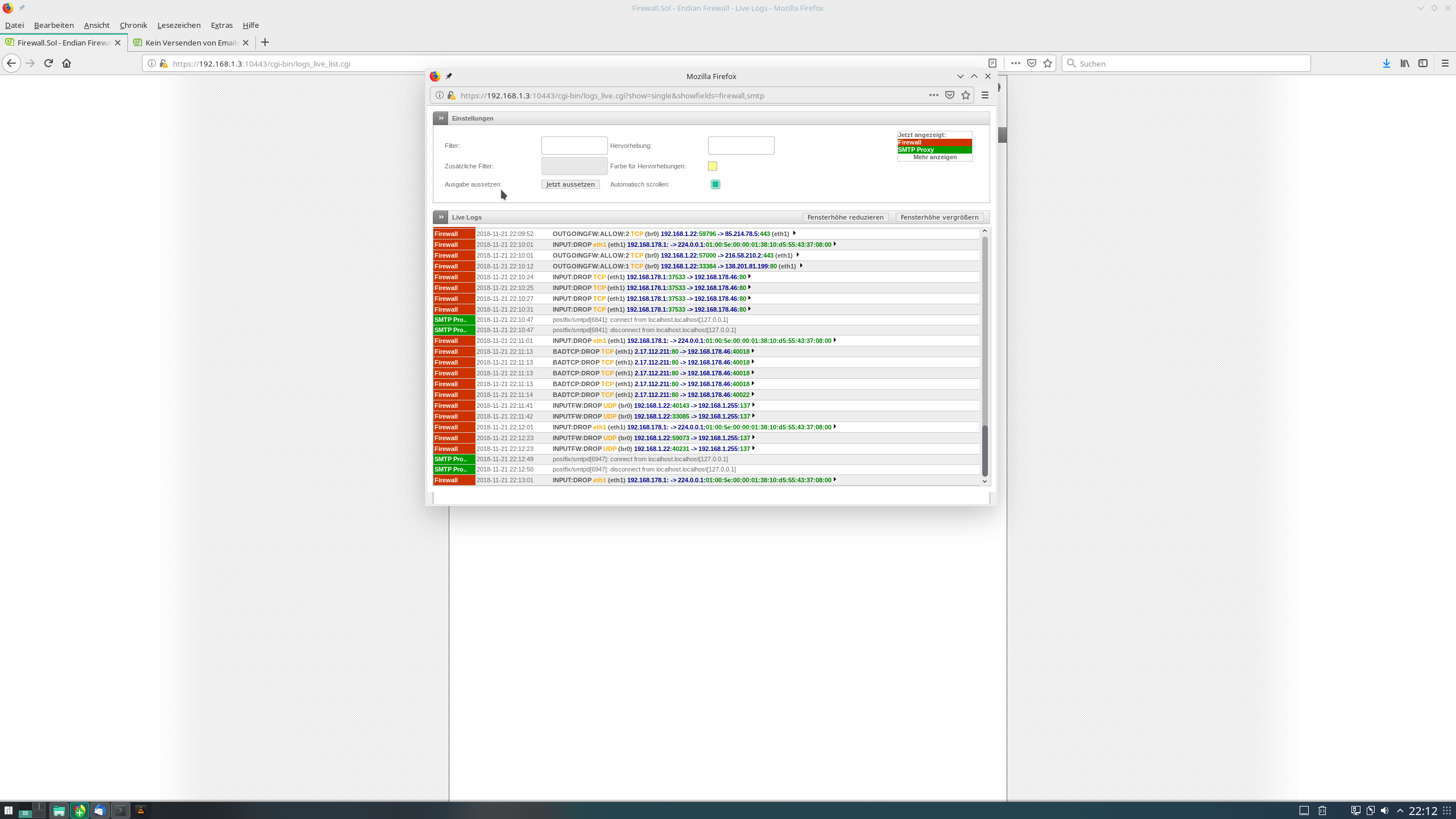Open the library bookshelf icon

(1405, 63)
